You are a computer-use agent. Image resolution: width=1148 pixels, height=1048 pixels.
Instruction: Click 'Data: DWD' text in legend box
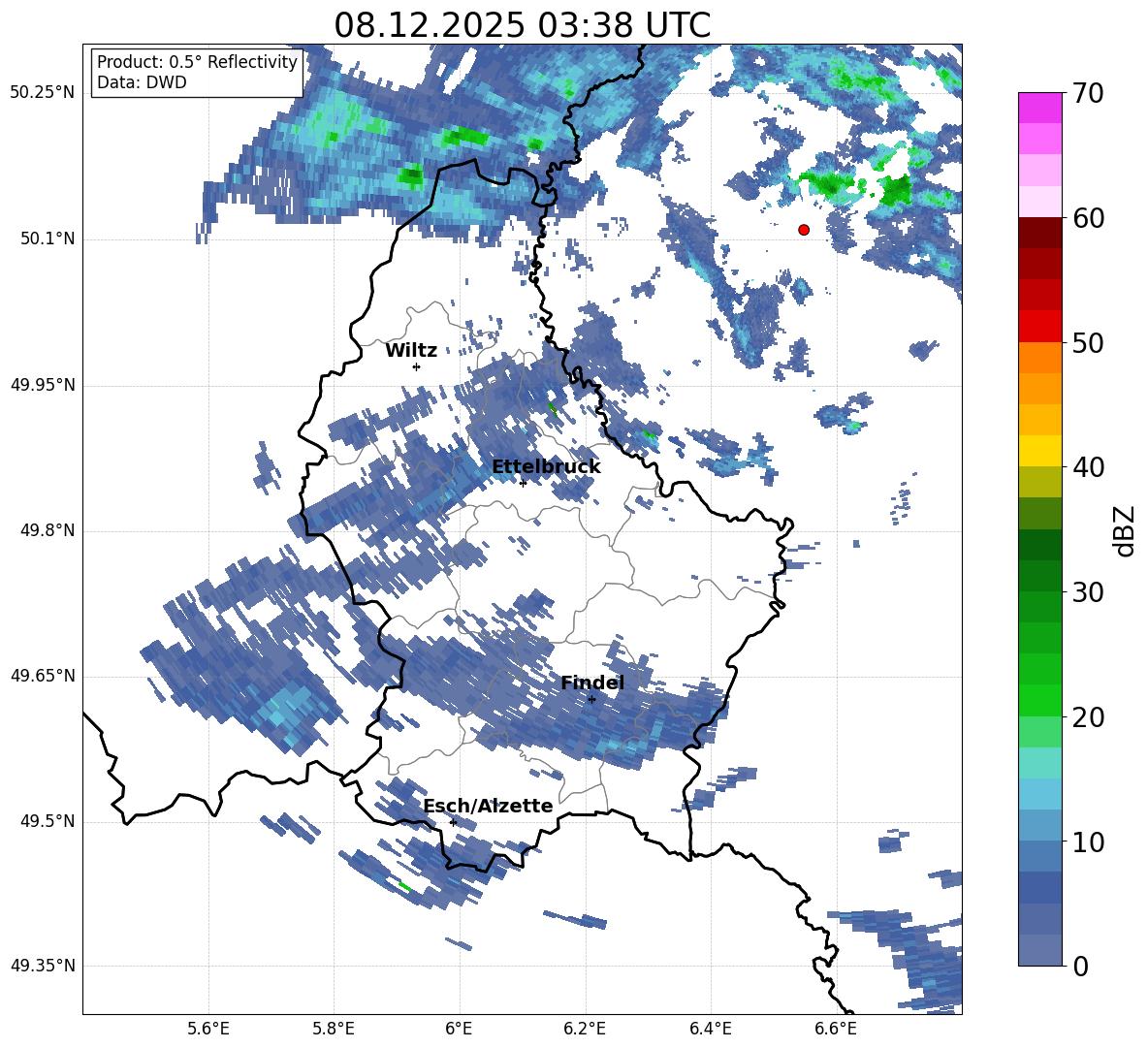coord(142,82)
